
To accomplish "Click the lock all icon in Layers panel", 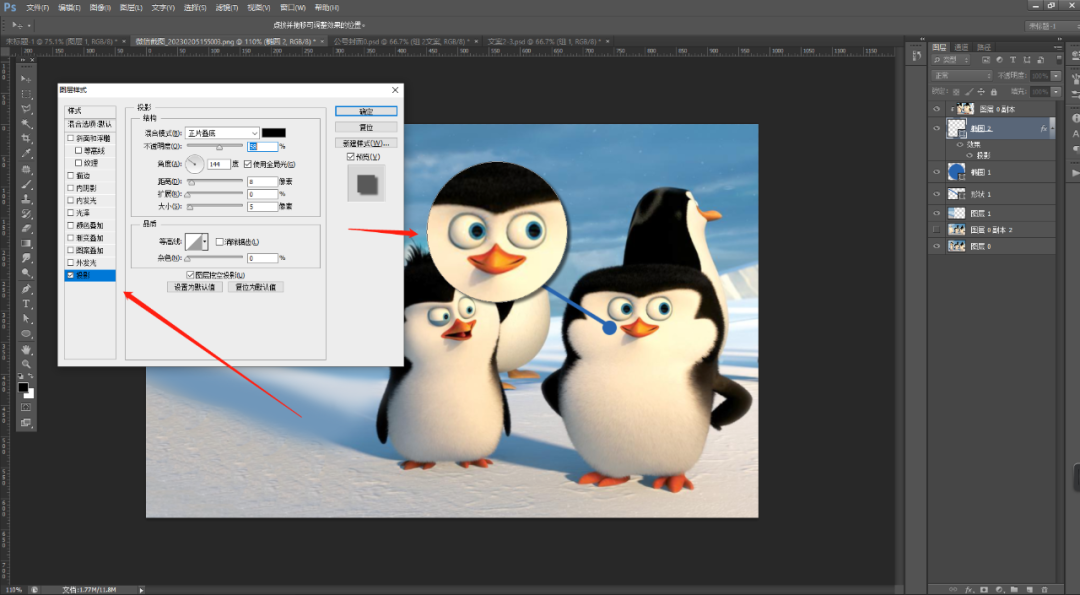I will click(x=993, y=92).
